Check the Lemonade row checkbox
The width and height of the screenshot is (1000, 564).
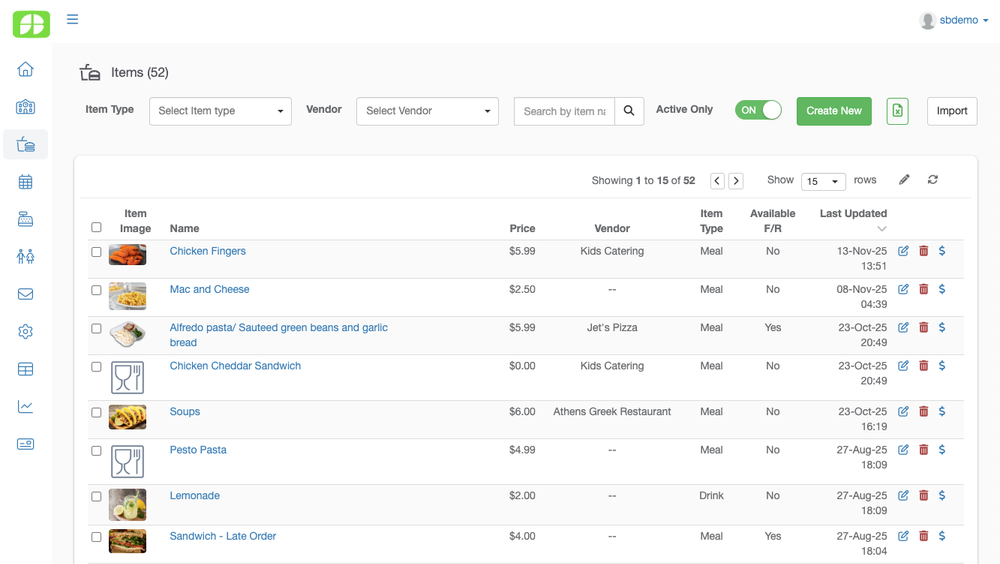pos(96,496)
